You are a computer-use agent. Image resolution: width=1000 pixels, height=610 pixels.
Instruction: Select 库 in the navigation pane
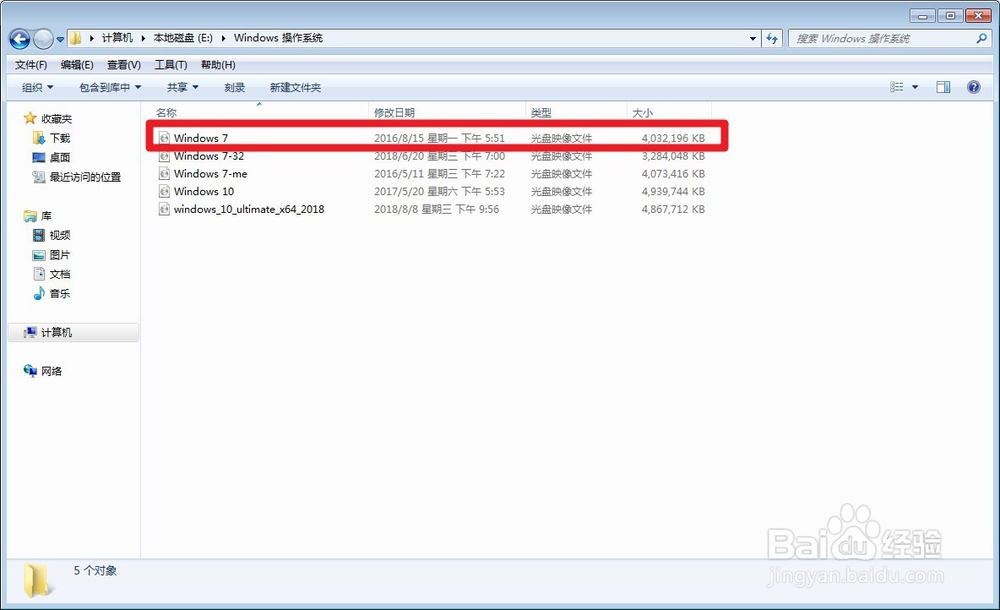(x=46, y=216)
